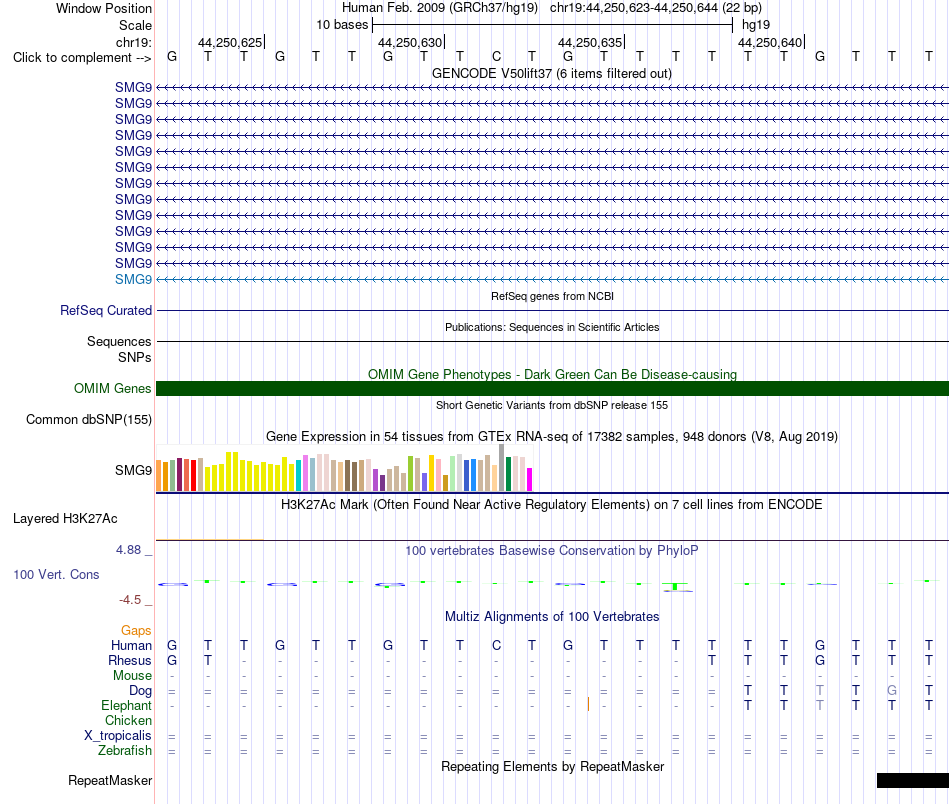Click the 'Click to complement -->' label
This screenshot has height=804, width=950.
(x=82, y=58)
